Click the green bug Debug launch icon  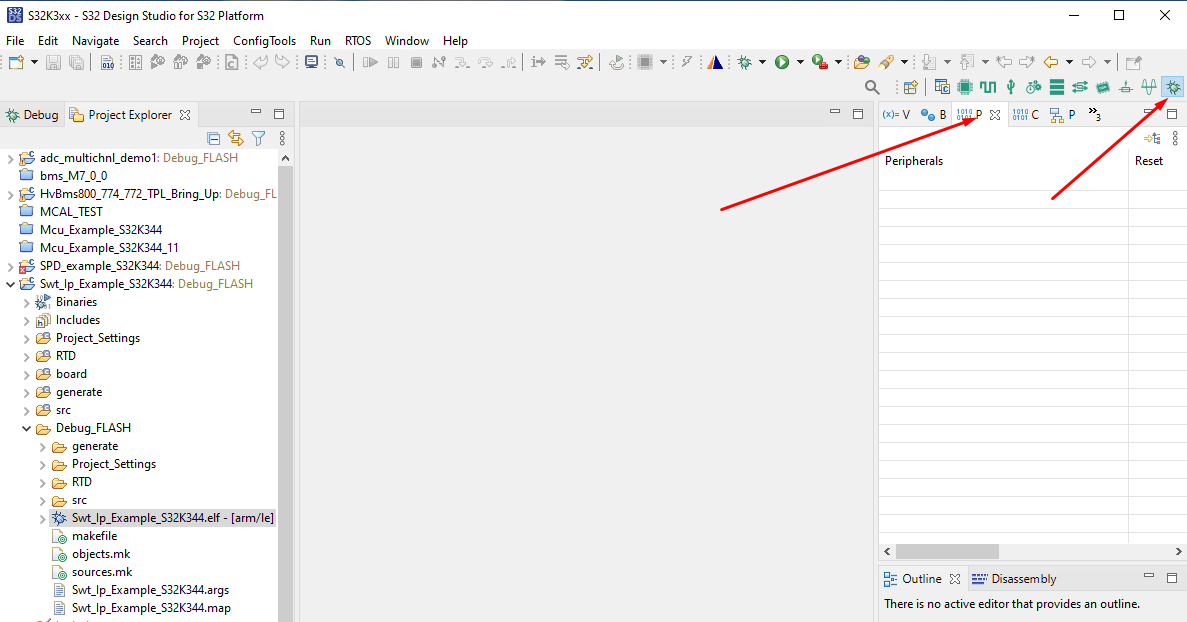745,62
